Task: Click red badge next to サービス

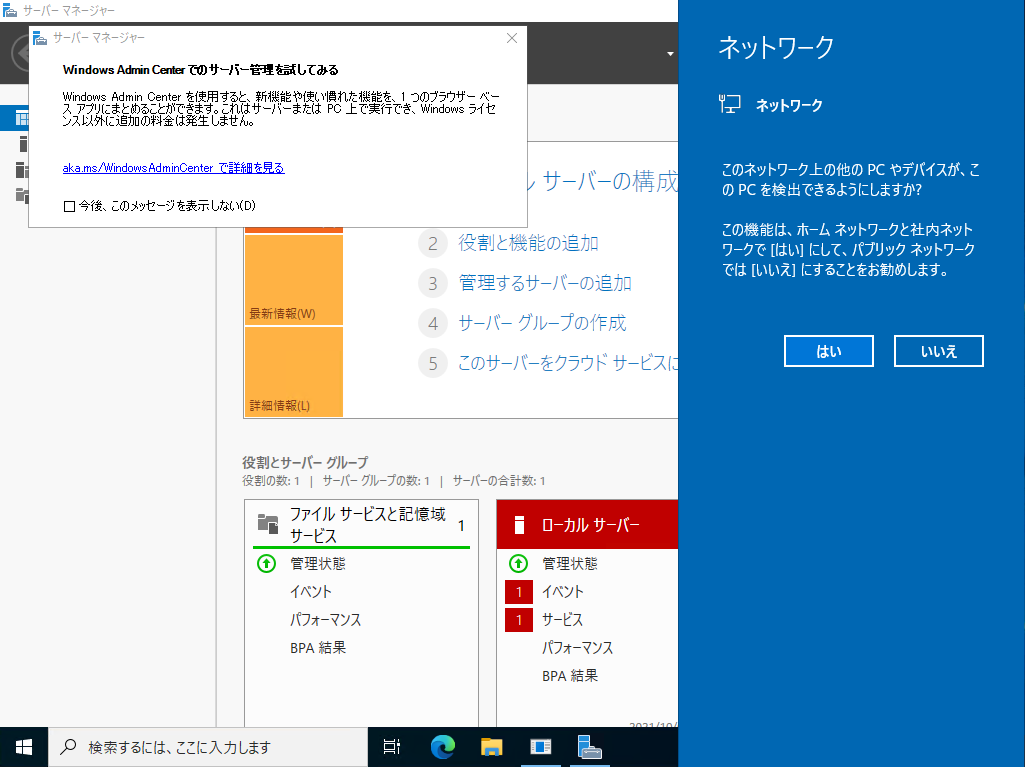Action: (519, 620)
